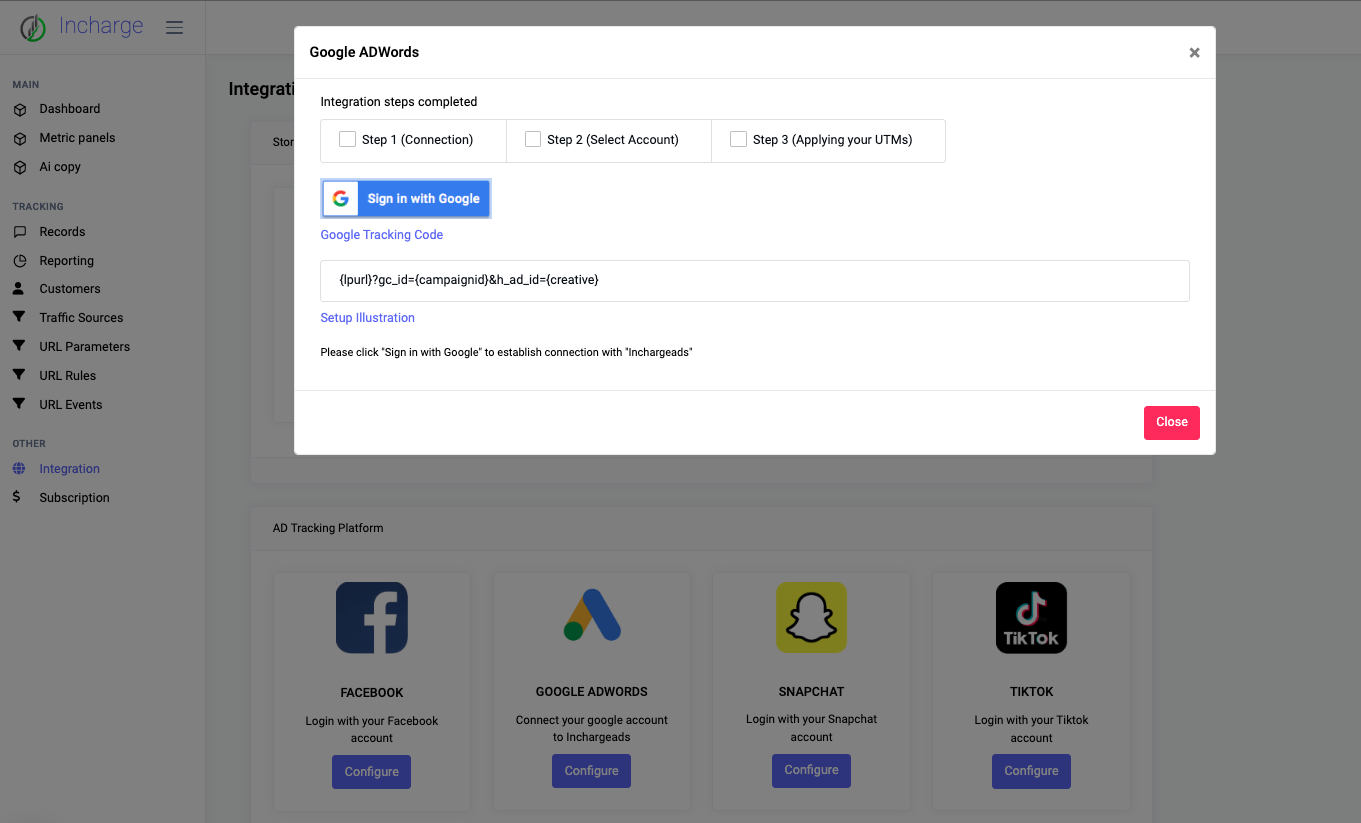This screenshot has width=1361, height=823.
Task: Click the Reporting pie chart icon
Action: [x=19, y=261]
